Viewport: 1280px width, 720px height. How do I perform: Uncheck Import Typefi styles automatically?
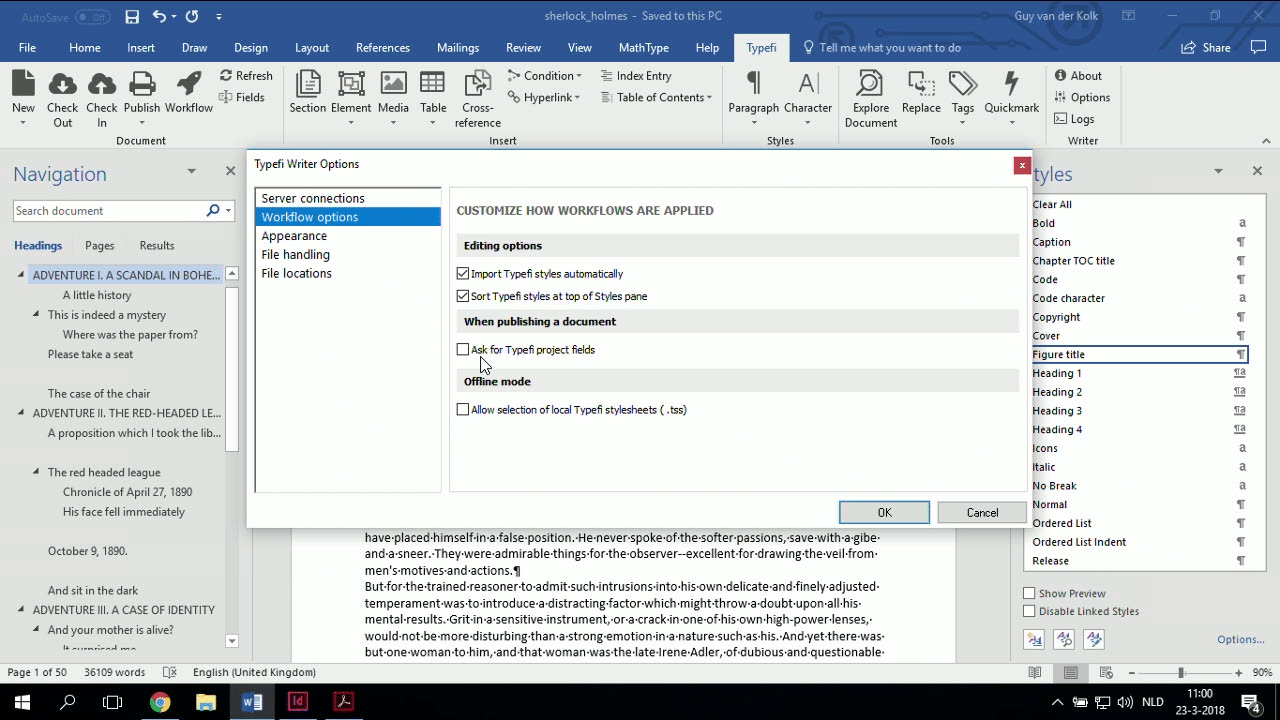coord(463,273)
